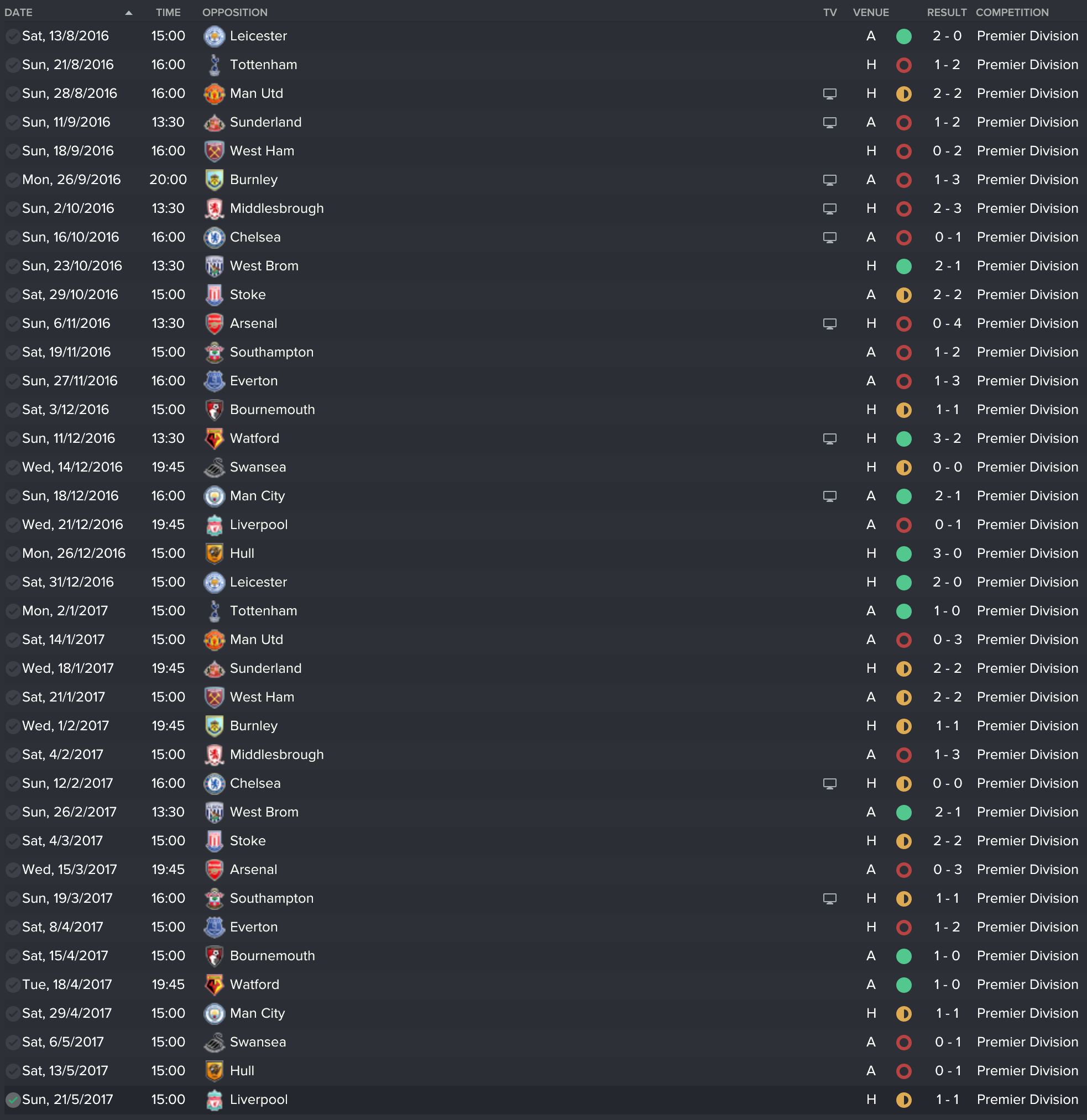Click the Leicester club badge on 13/8/2016
This screenshot has height=1120, width=1087.
tap(214, 36)
